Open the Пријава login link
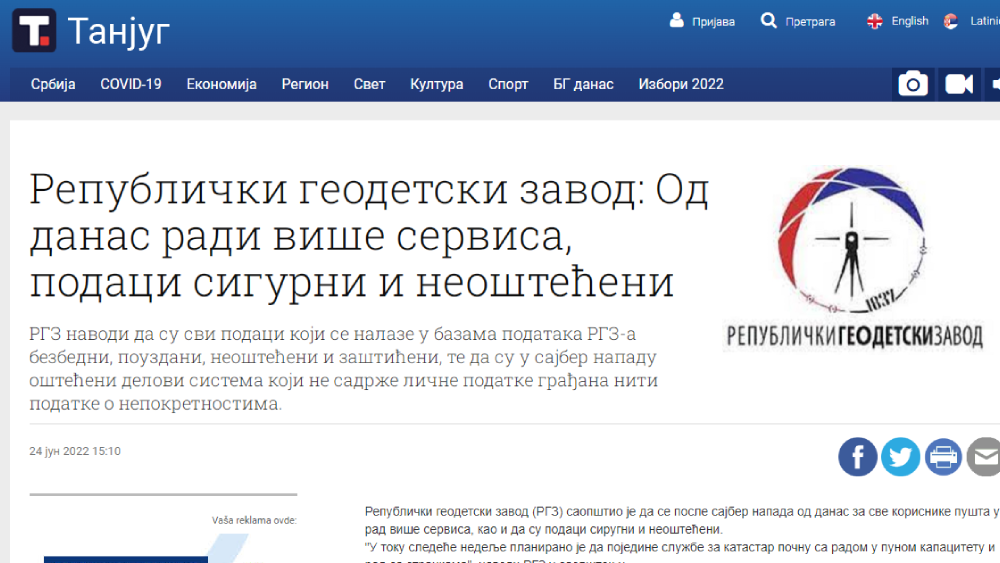Screen dimensions: 1000x563 [713, 22]
